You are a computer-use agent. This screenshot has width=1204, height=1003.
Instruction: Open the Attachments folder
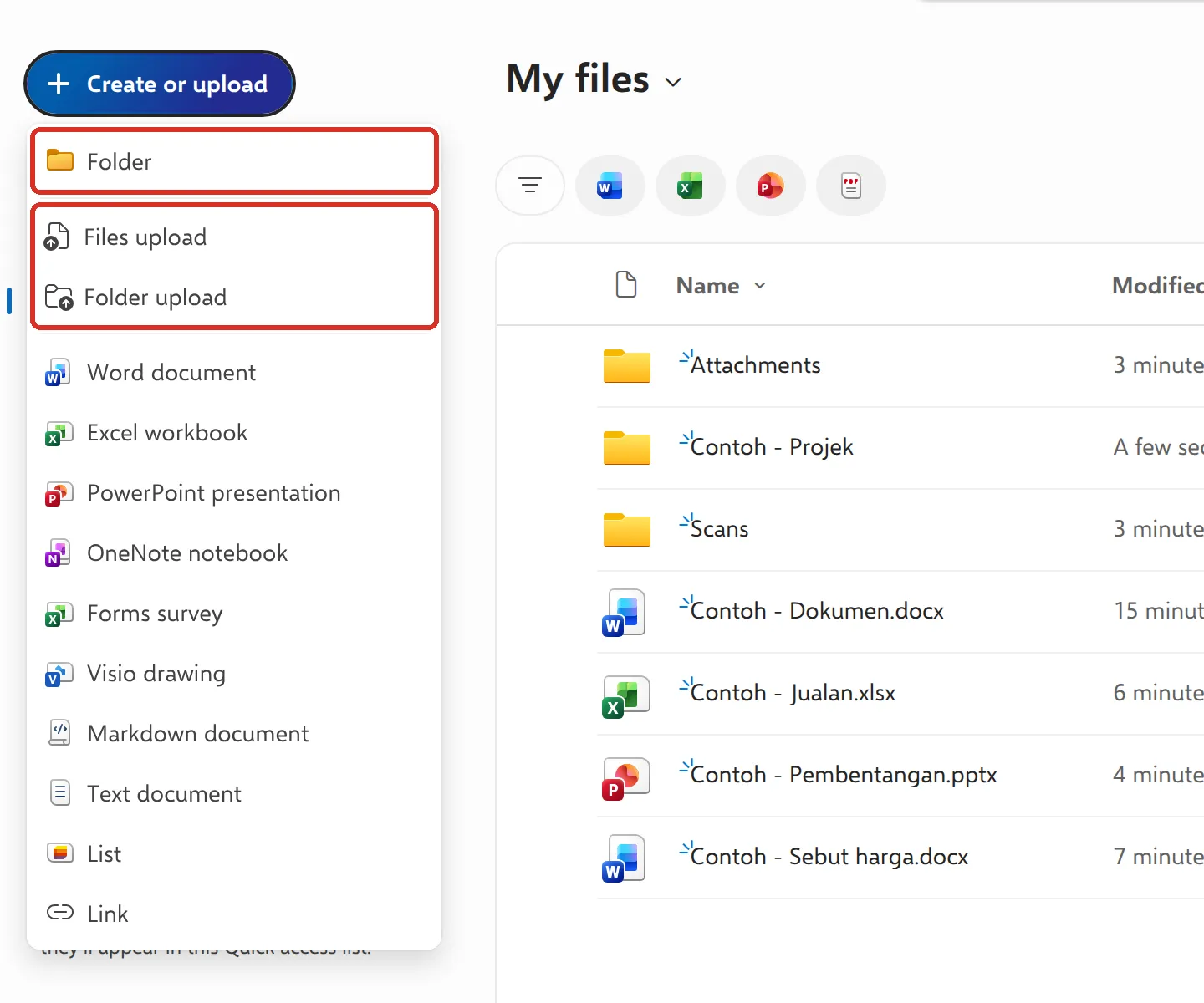pyautogui.click(x=755, y=365)
